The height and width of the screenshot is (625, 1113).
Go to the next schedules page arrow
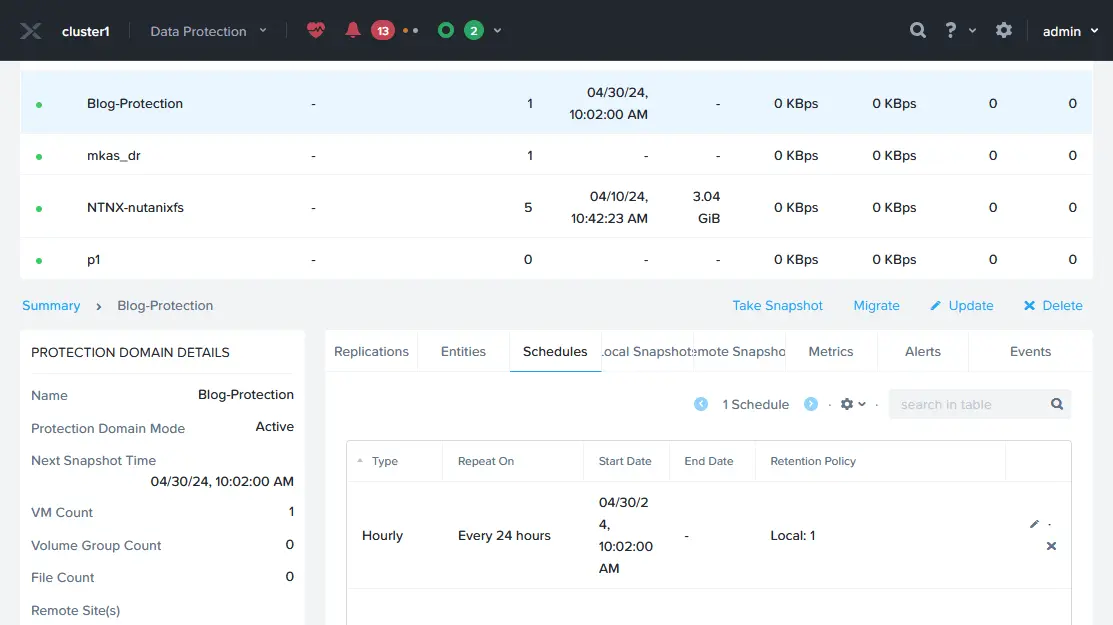(811, 404)
